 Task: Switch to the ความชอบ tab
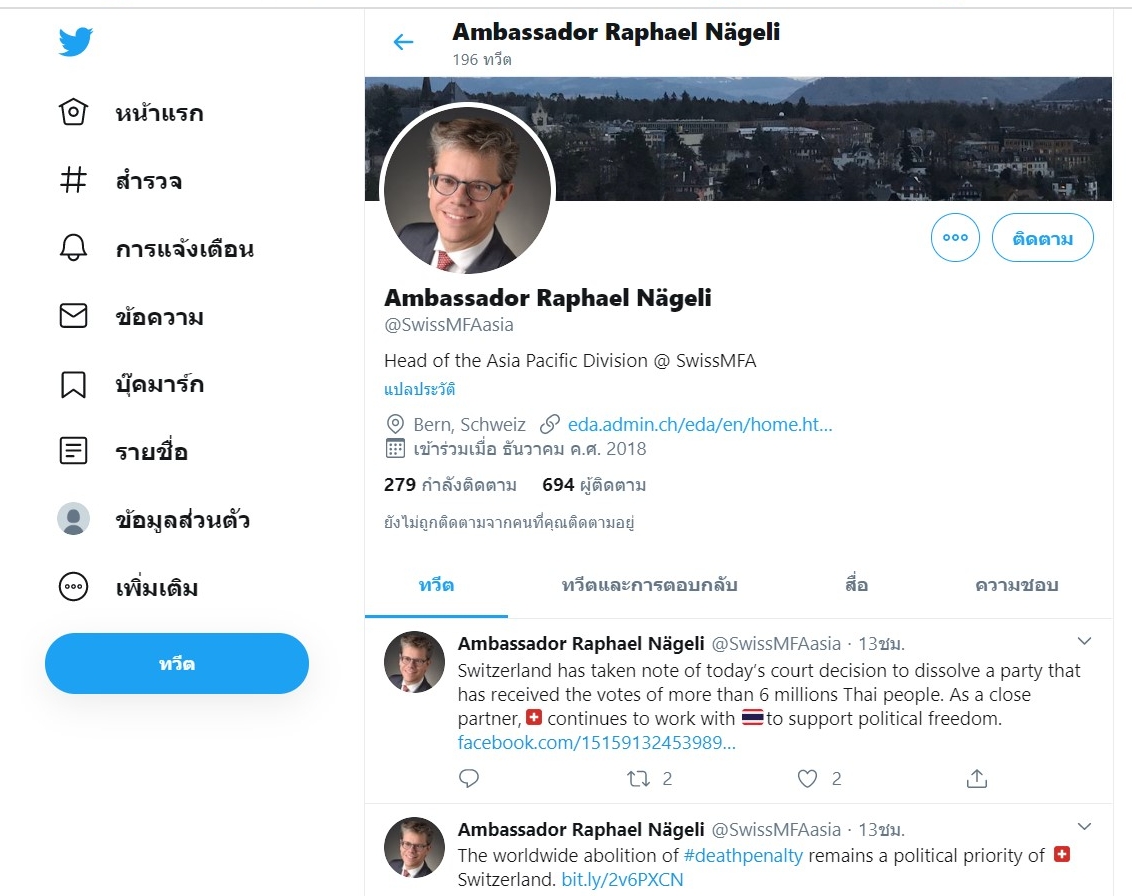pyautogui.click(x=1016, y=585)
